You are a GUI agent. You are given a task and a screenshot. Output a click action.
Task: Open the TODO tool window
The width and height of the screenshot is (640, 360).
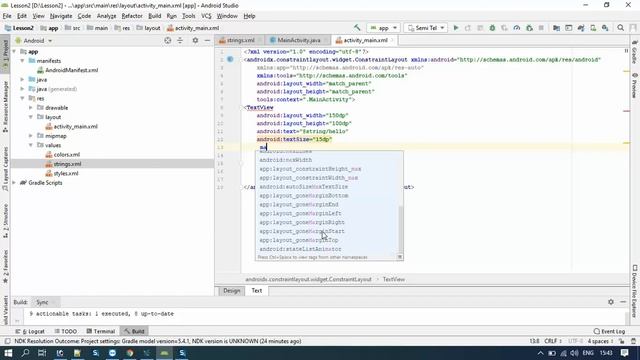65,331
